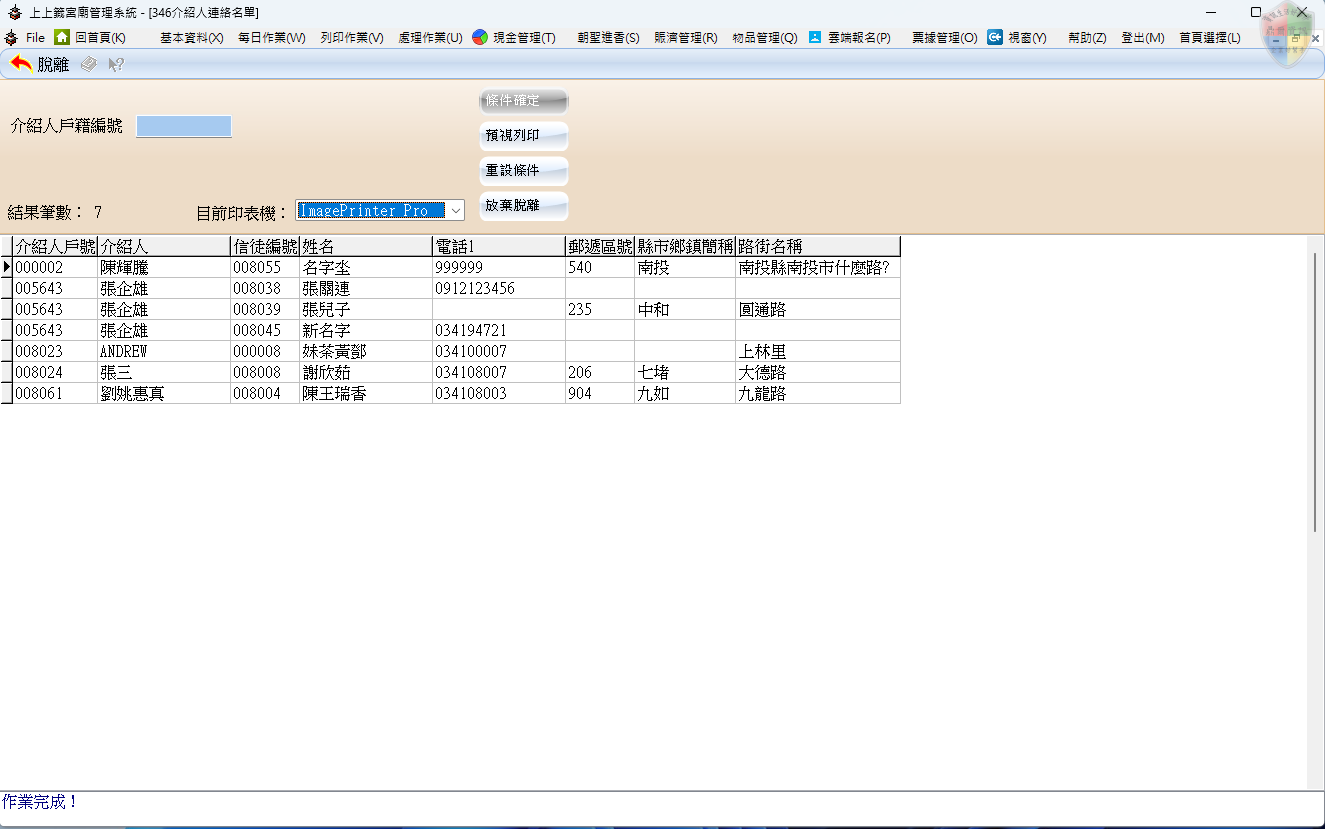This screenshot has width=1325, height=829.
Task: Click the 介紹人戶籍編號 input field
Action: pyautogui.click(x=183, y=125)
